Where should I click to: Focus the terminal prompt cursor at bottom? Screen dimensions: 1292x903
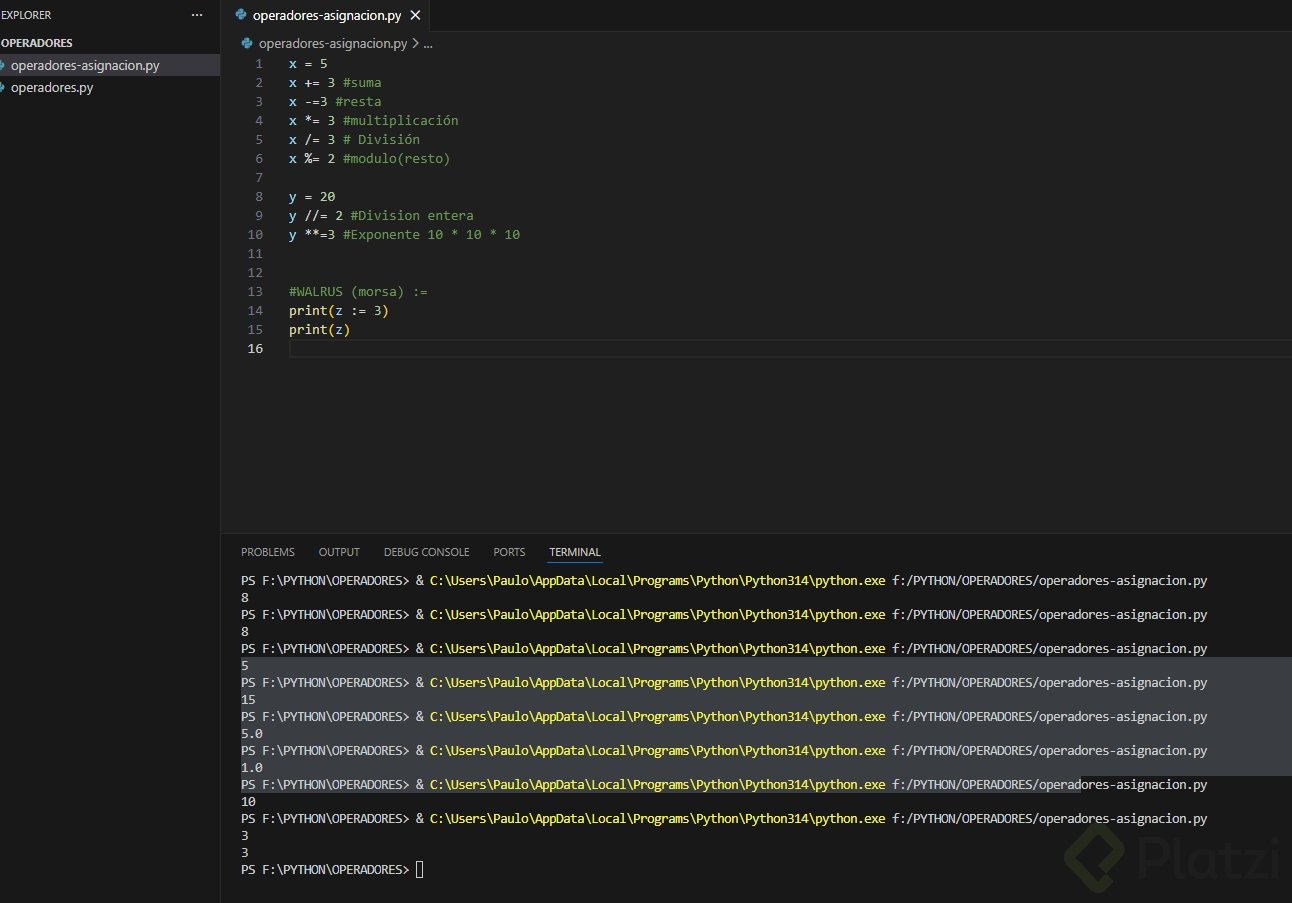[420, 869]
